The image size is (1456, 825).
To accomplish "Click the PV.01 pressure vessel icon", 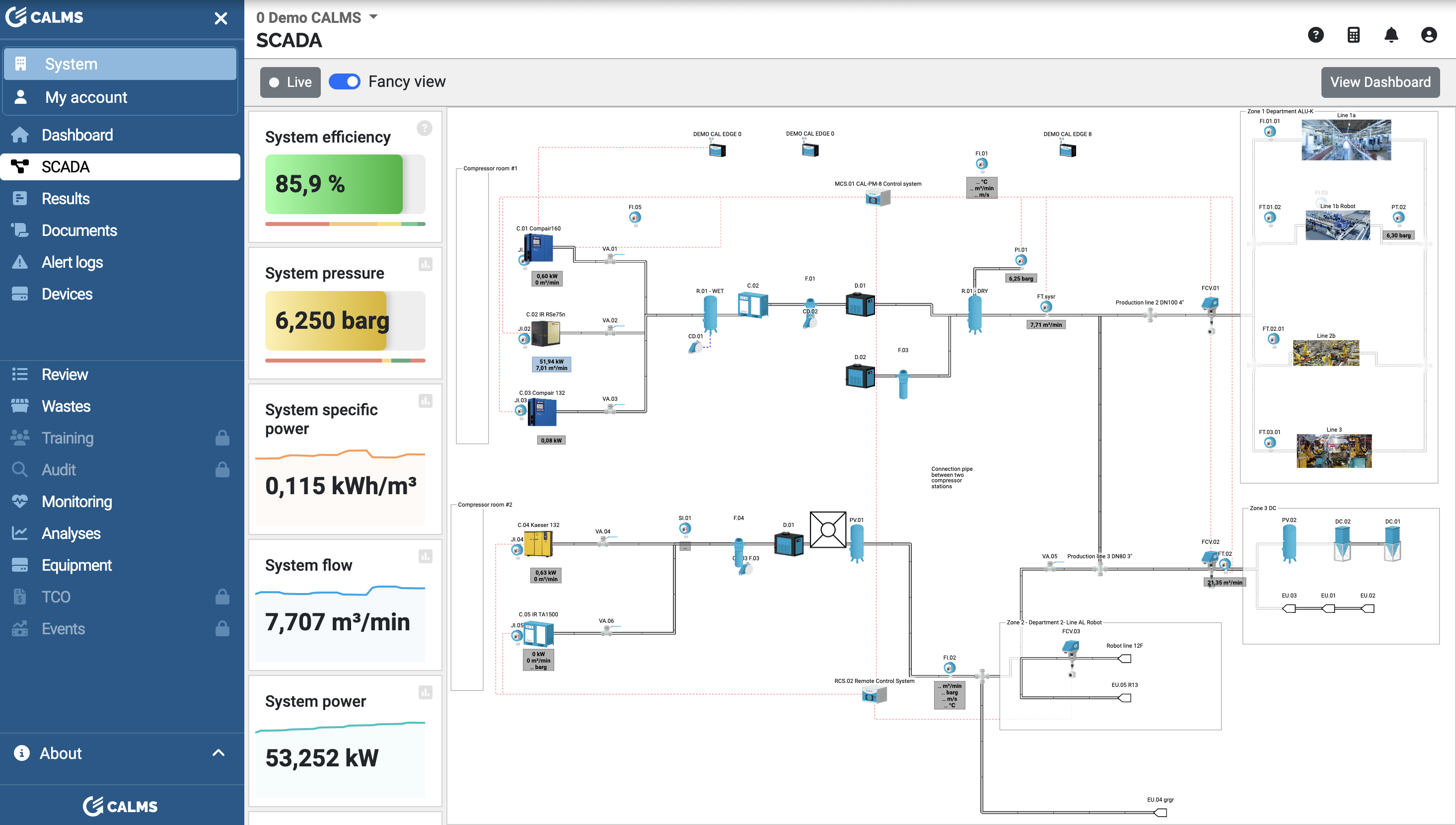I will click(857, 543).
